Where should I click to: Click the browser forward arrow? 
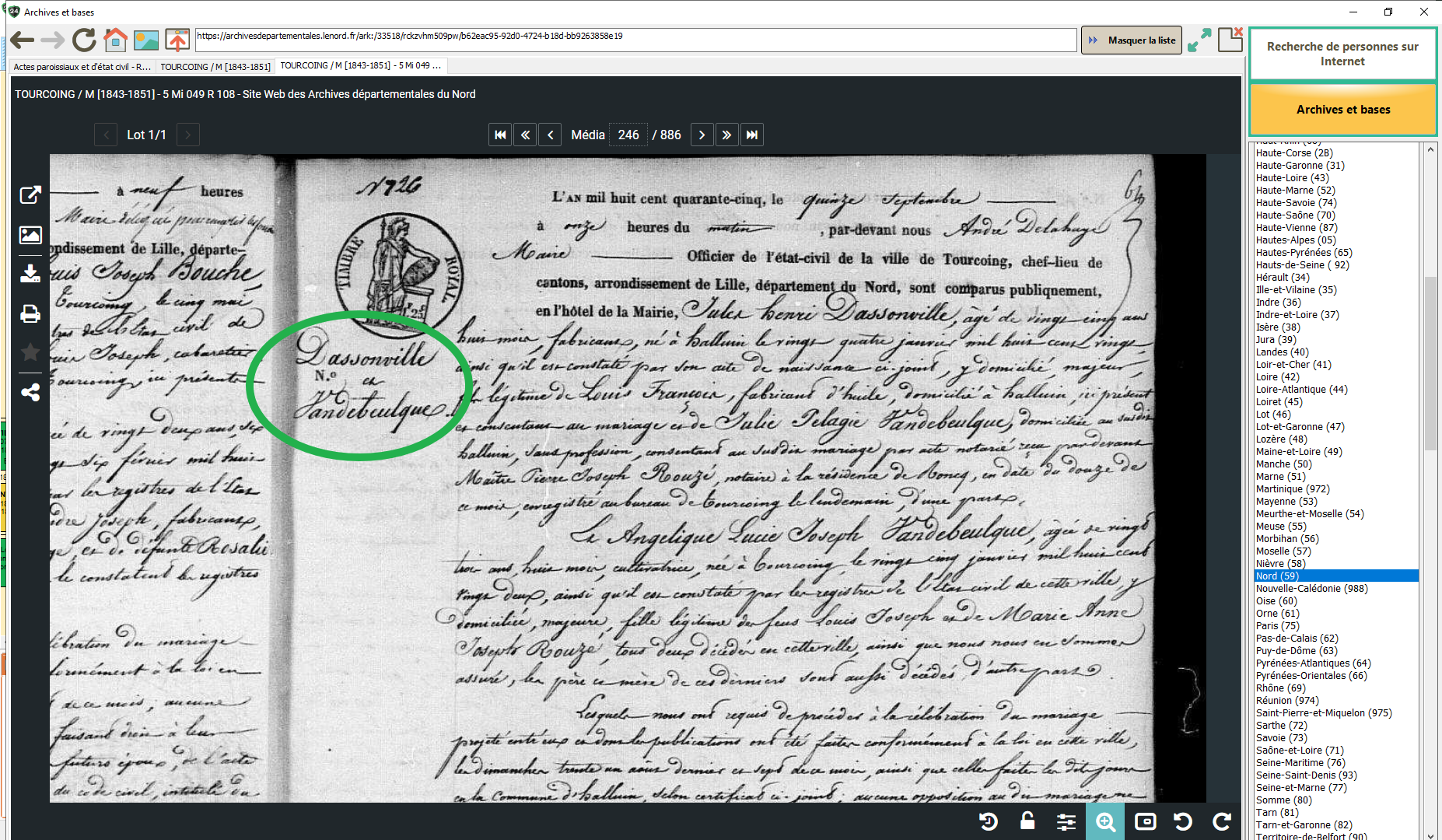pyautogui.click(x=53, y=40)
